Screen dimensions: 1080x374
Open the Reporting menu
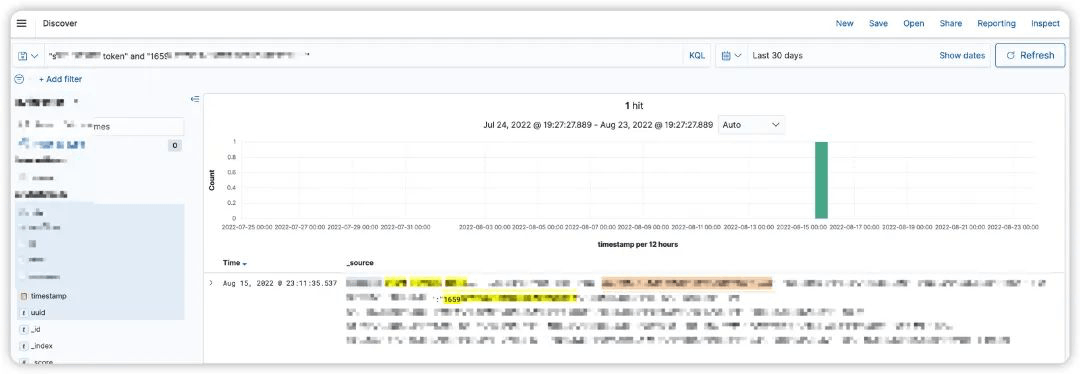[996, 23]
